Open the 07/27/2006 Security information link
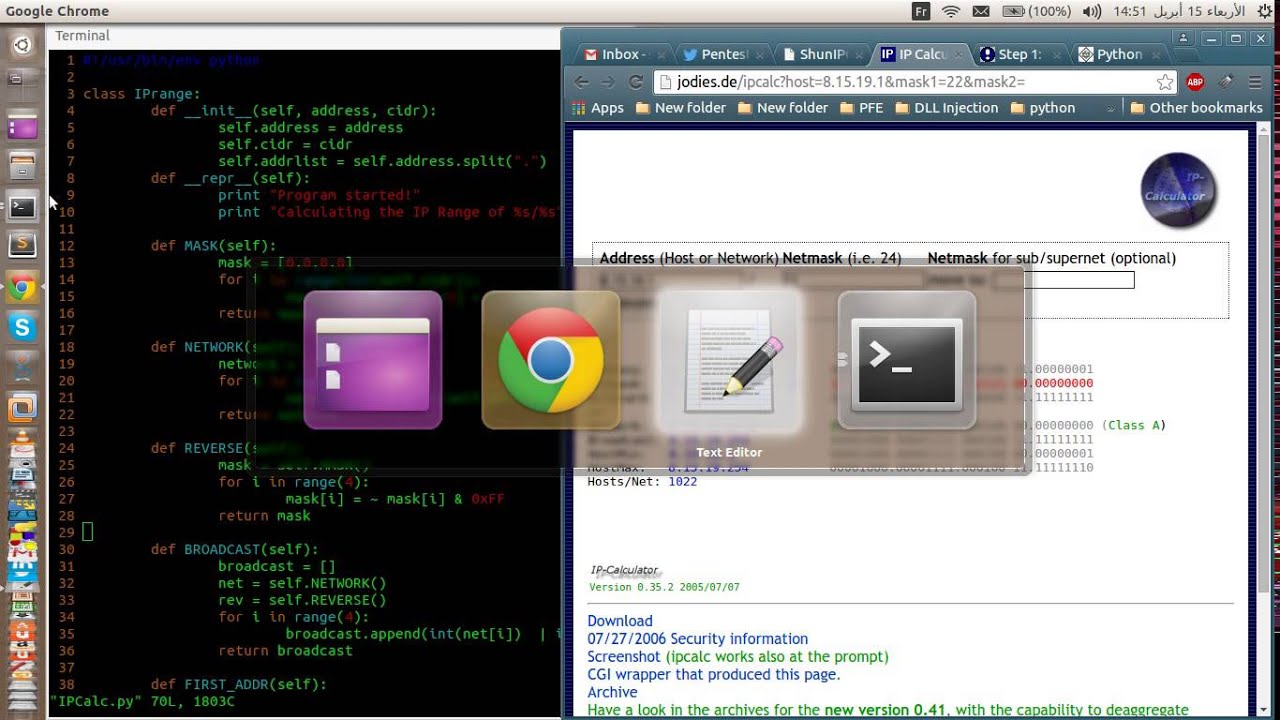 [x=698, y=639]
